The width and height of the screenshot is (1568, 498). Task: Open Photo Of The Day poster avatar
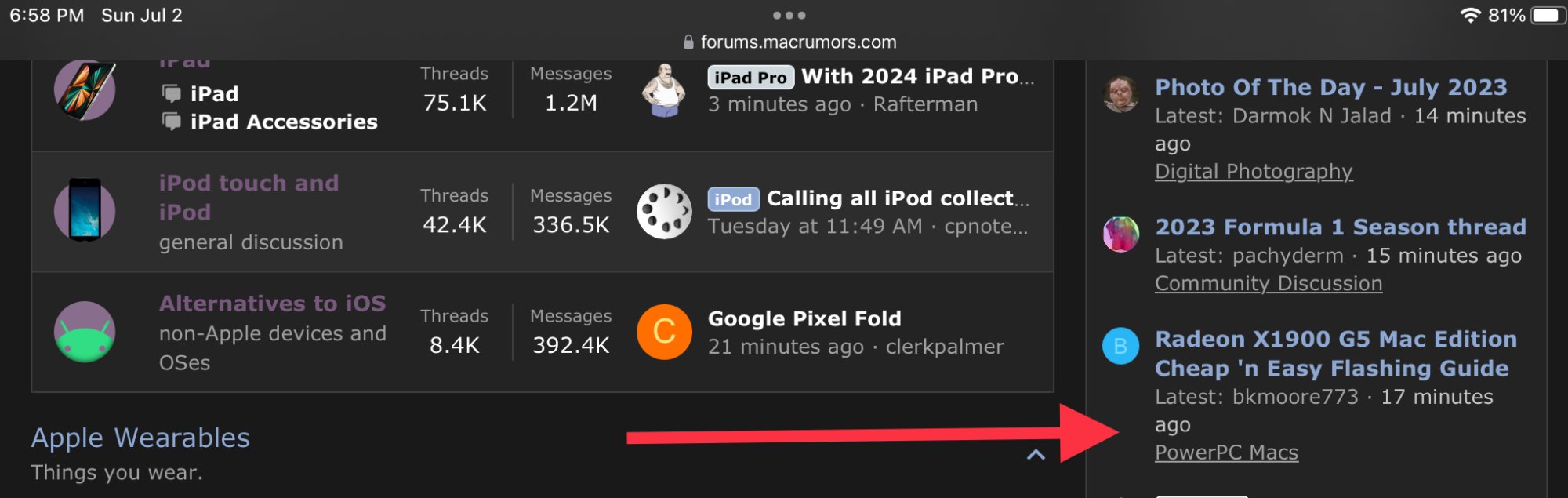pyautogui.click(x=1120, y=94)
